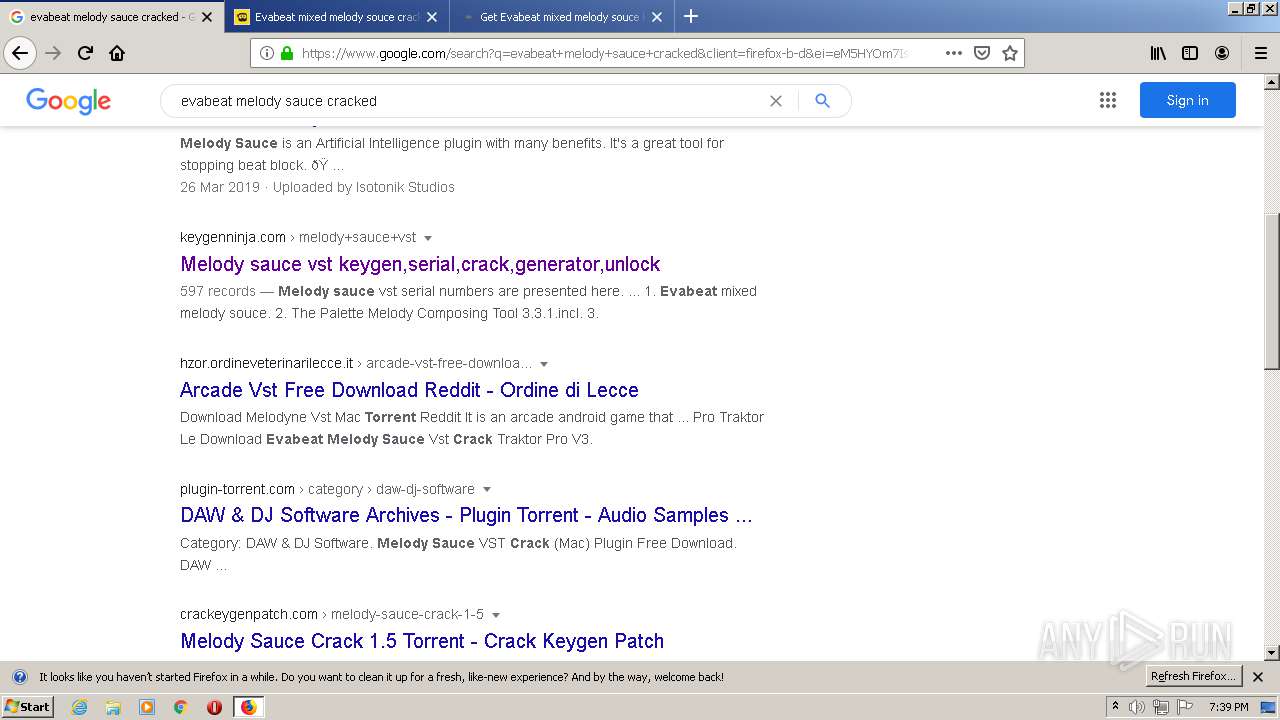The image size is (1280, 720).
Task: Open Melody Sauce Crack 1.5 Torrent result
Action: click(x=422, y=641)
